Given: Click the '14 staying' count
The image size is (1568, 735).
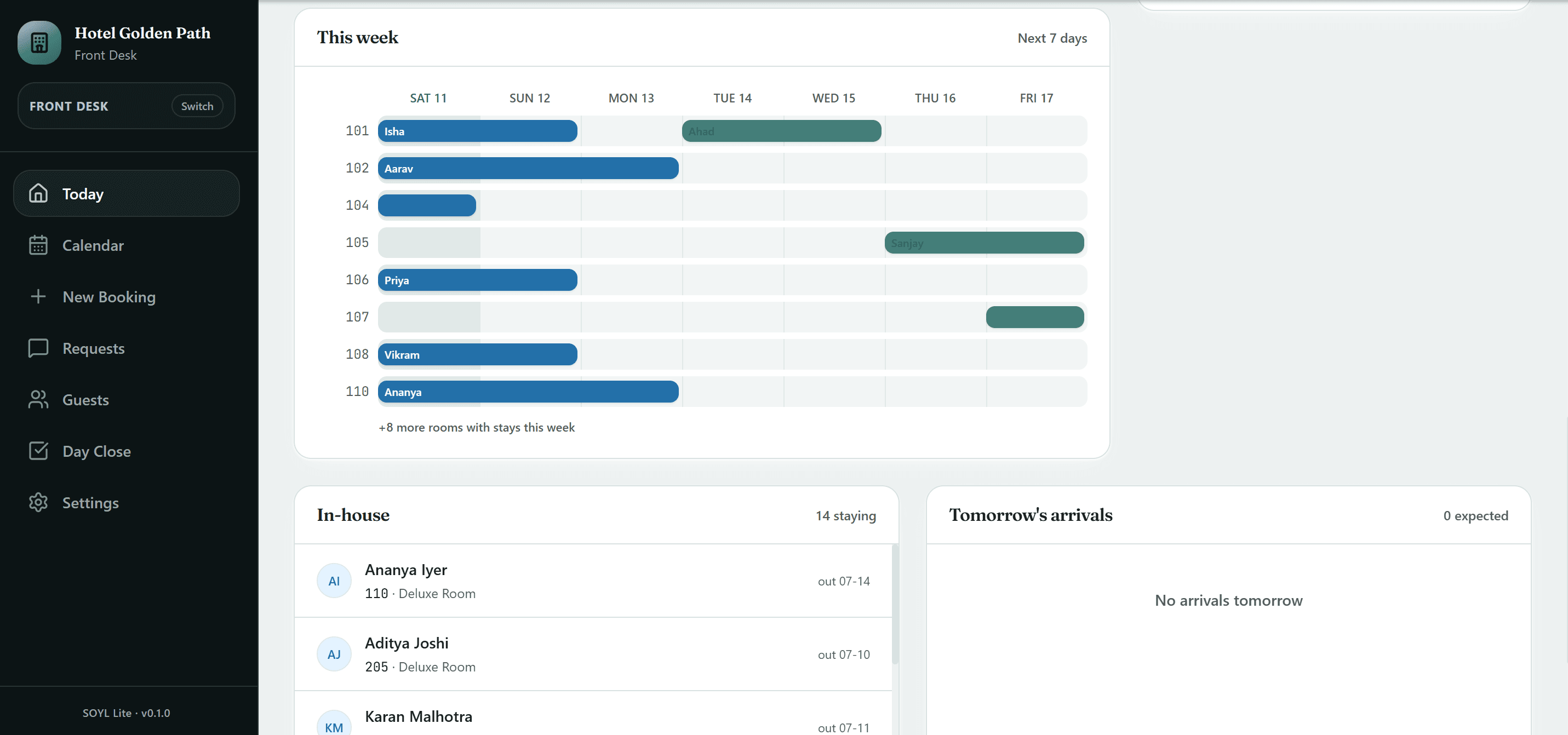Looking at the screenshot, I should (845, 515).
